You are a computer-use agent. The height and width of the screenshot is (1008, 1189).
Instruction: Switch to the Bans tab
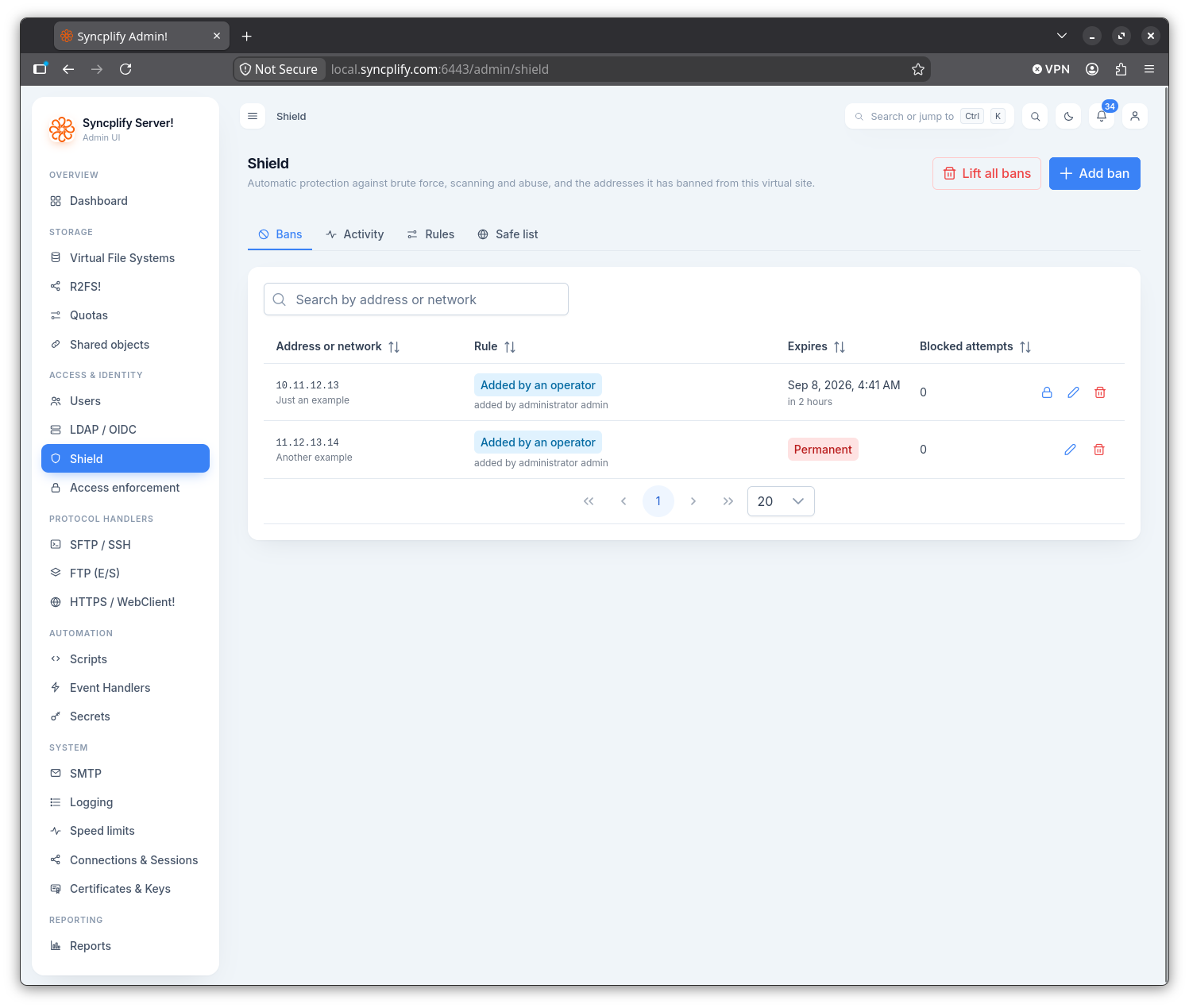pyautogui.click(x=280, y=234)
